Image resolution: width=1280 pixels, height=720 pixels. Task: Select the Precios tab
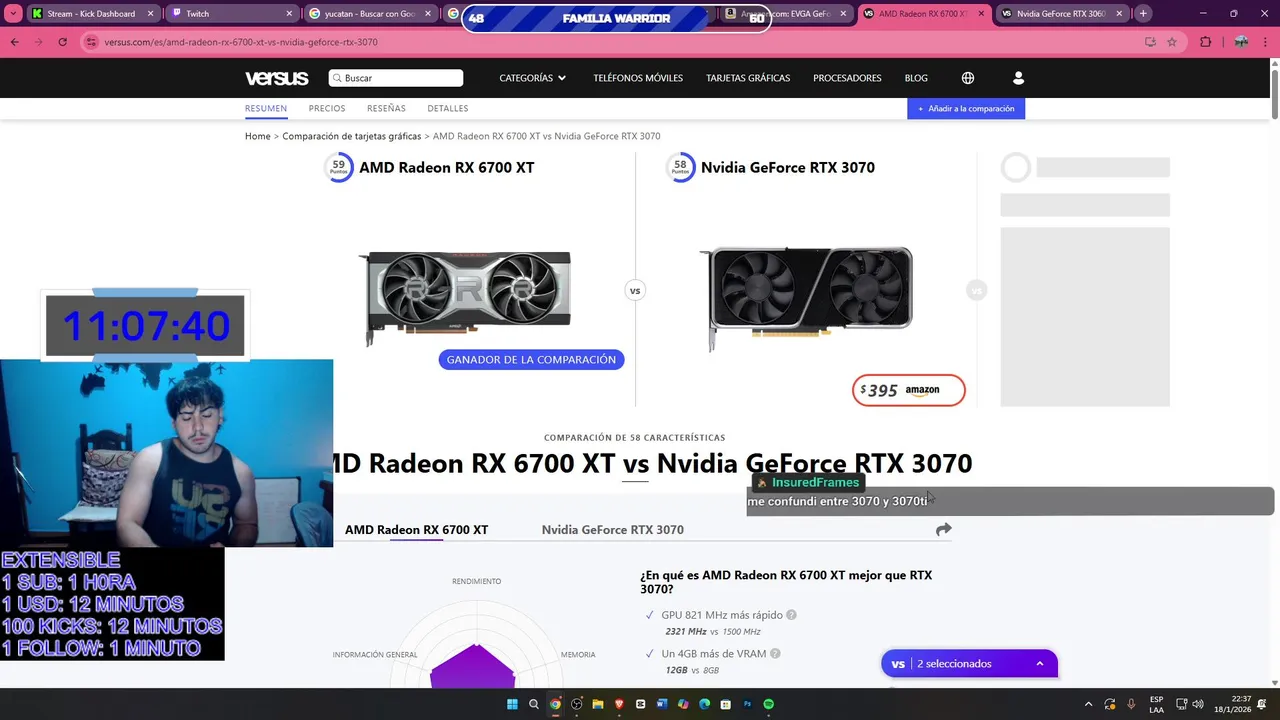(327, 108)
